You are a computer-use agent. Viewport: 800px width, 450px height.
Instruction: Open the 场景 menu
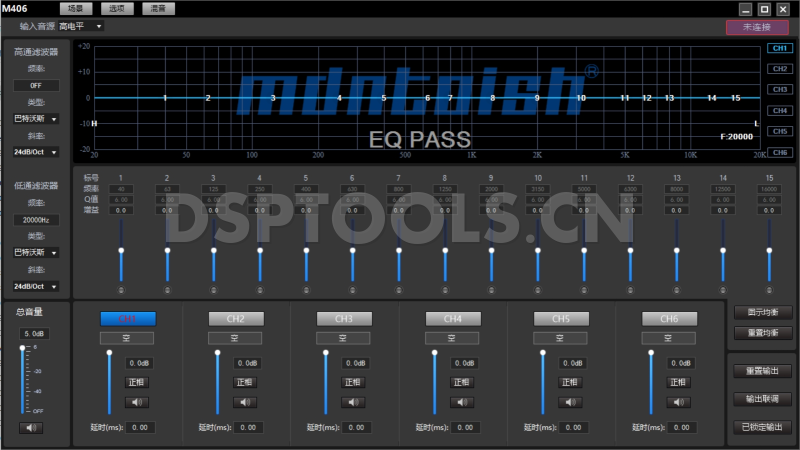[74, 8]
